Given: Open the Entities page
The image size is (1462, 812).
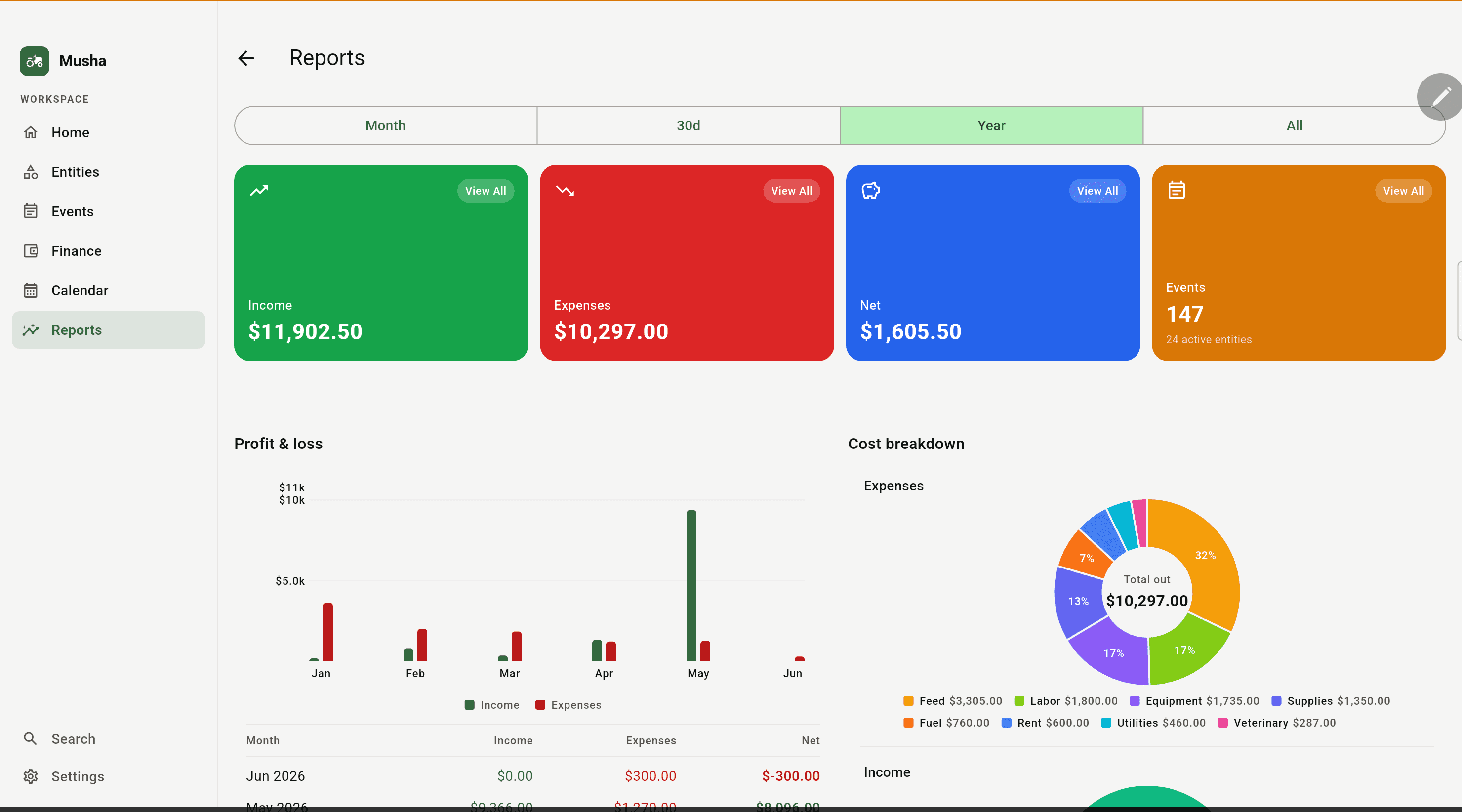Looking at the screenshot, I should (x=108, y=172).
